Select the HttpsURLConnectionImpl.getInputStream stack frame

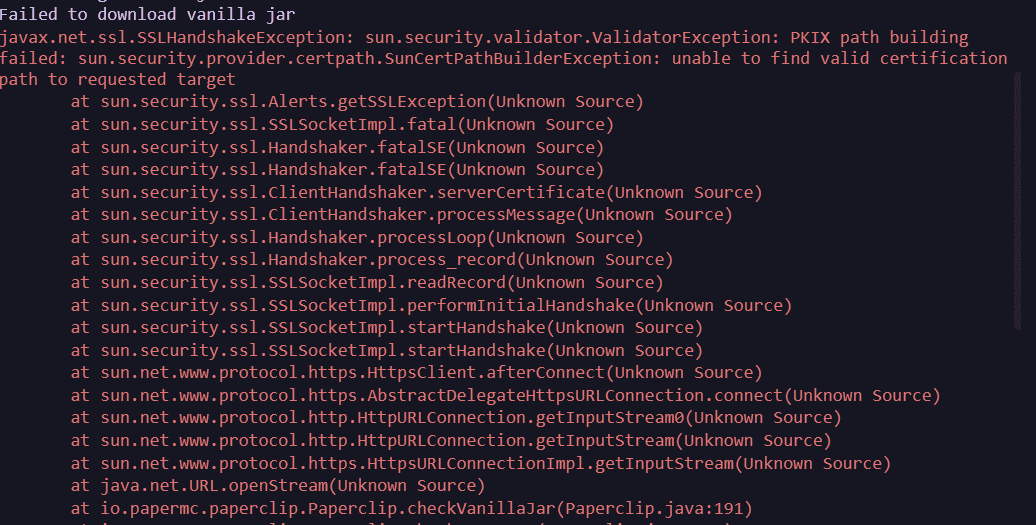click(x=480, y=463)
